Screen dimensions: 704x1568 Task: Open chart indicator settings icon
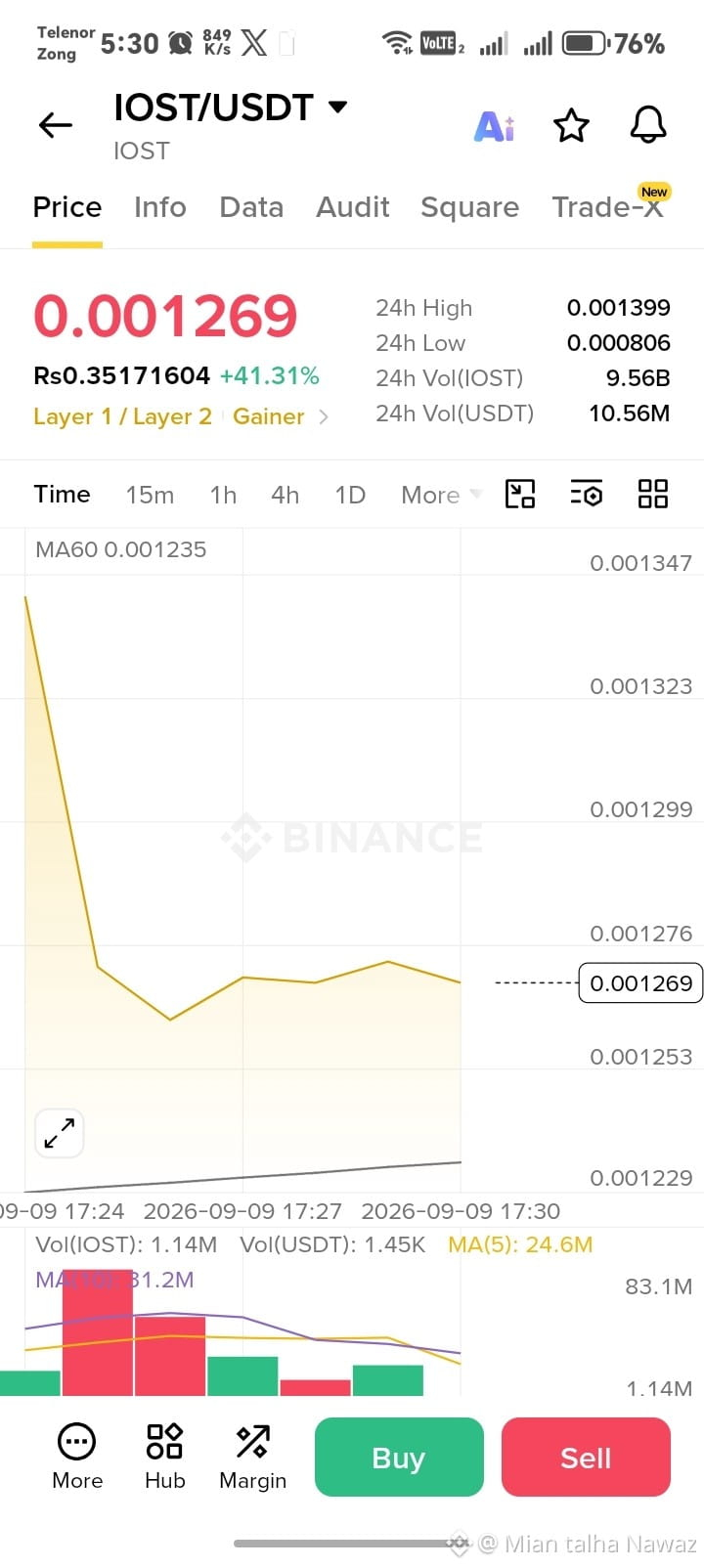[587, 494]
